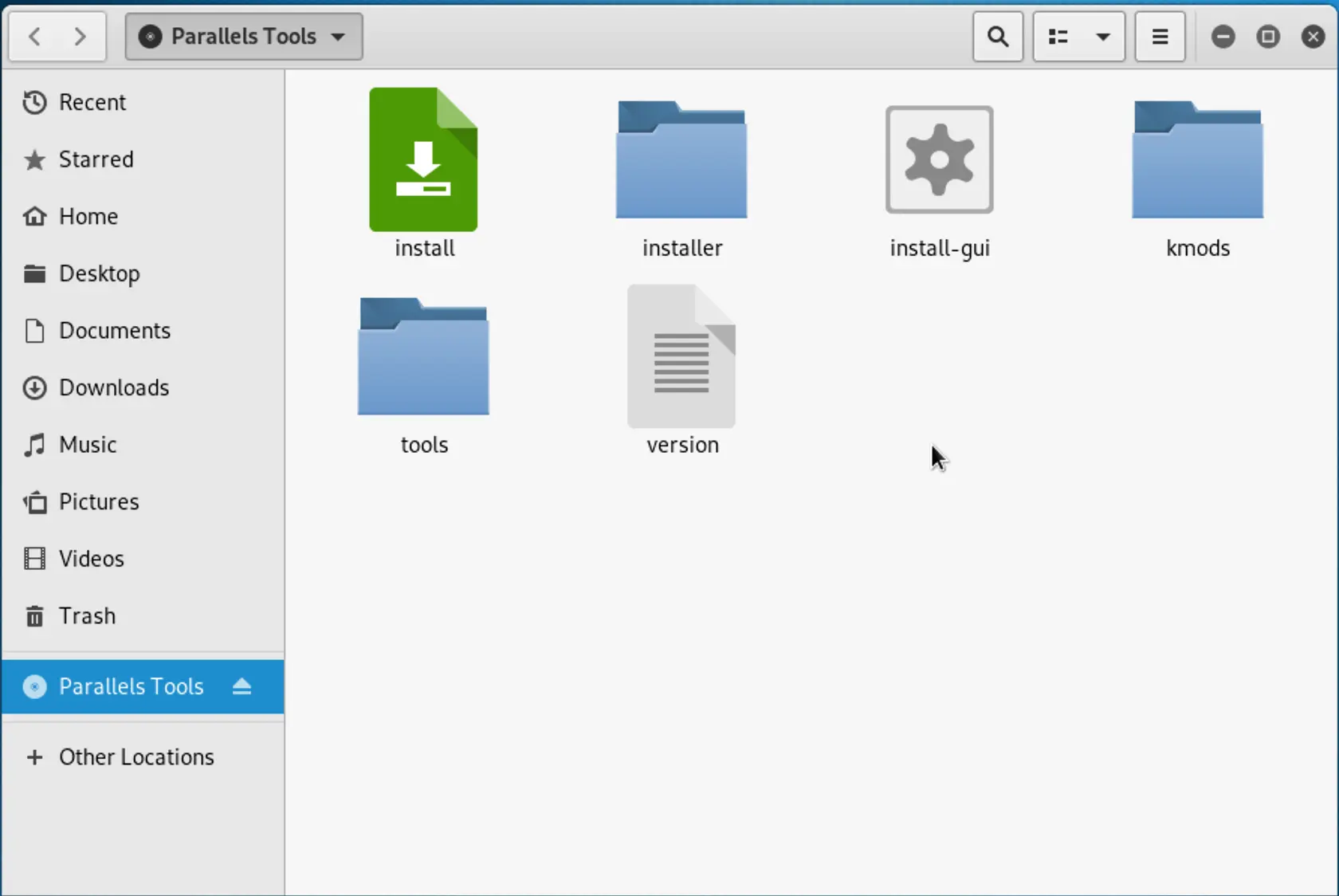Open the Desktop folder in sidebar
Screen dimensions: 1339x896
pyautogui.click(x=143, y=273)
